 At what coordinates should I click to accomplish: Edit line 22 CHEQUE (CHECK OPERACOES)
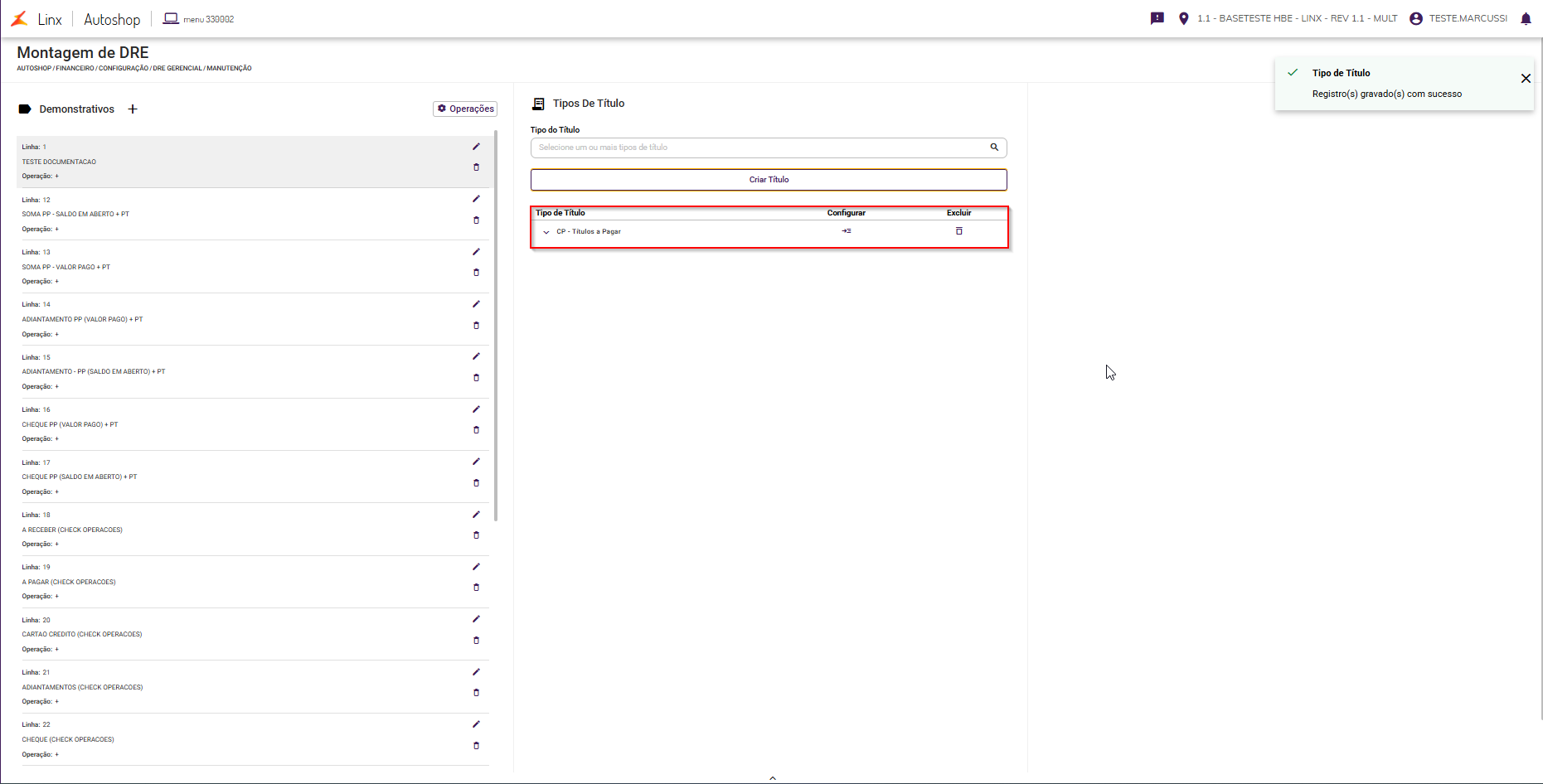click(x=476, y=724)
